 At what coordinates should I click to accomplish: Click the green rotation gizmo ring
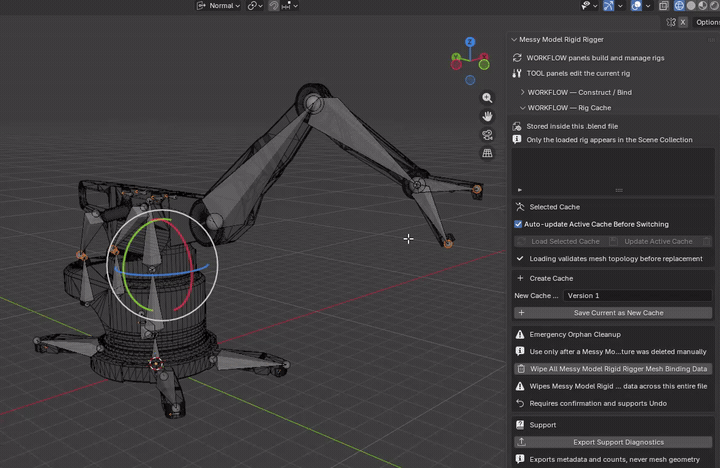pyautogui.click(x=125, y=266)
